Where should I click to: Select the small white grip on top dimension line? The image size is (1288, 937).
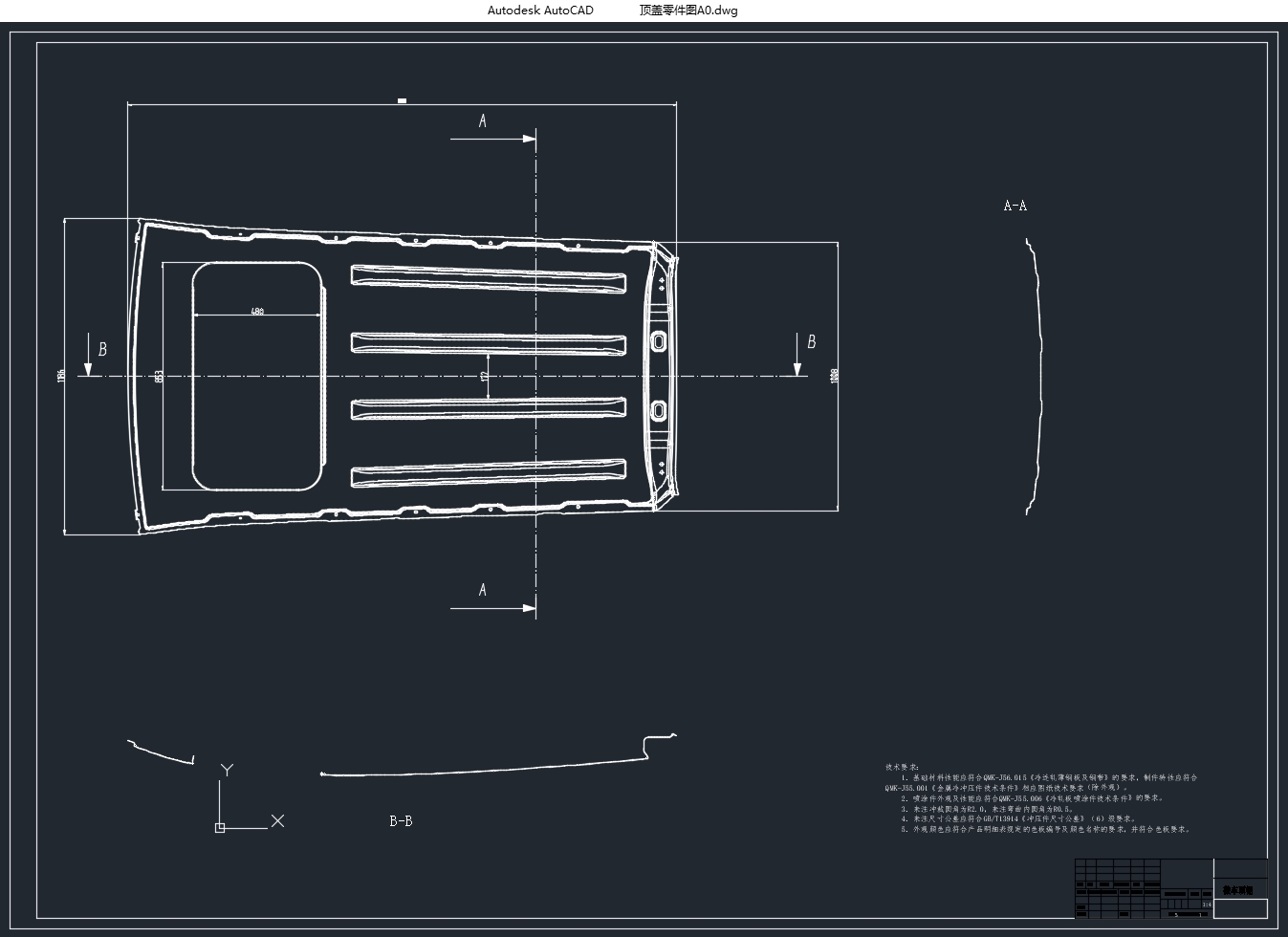(x=402, y=100)
